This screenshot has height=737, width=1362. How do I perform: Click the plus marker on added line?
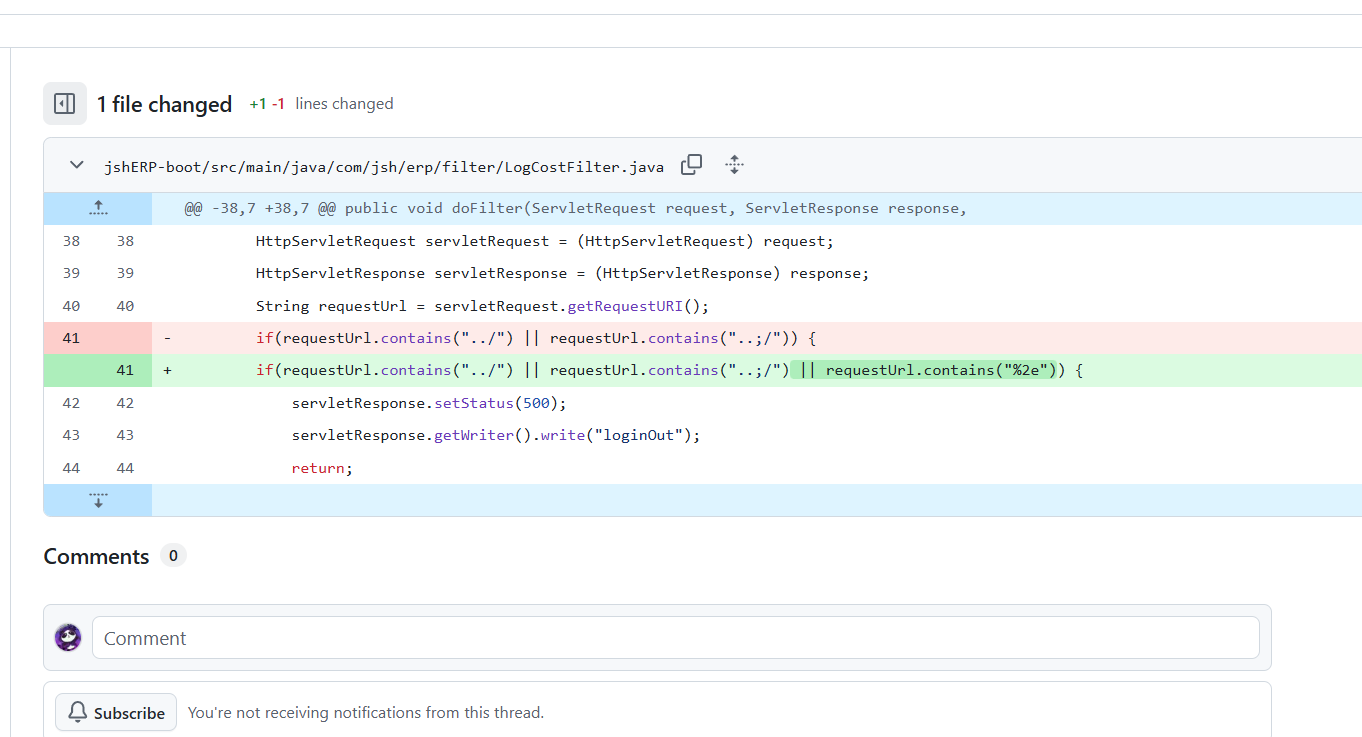click(x=167, y=370)
